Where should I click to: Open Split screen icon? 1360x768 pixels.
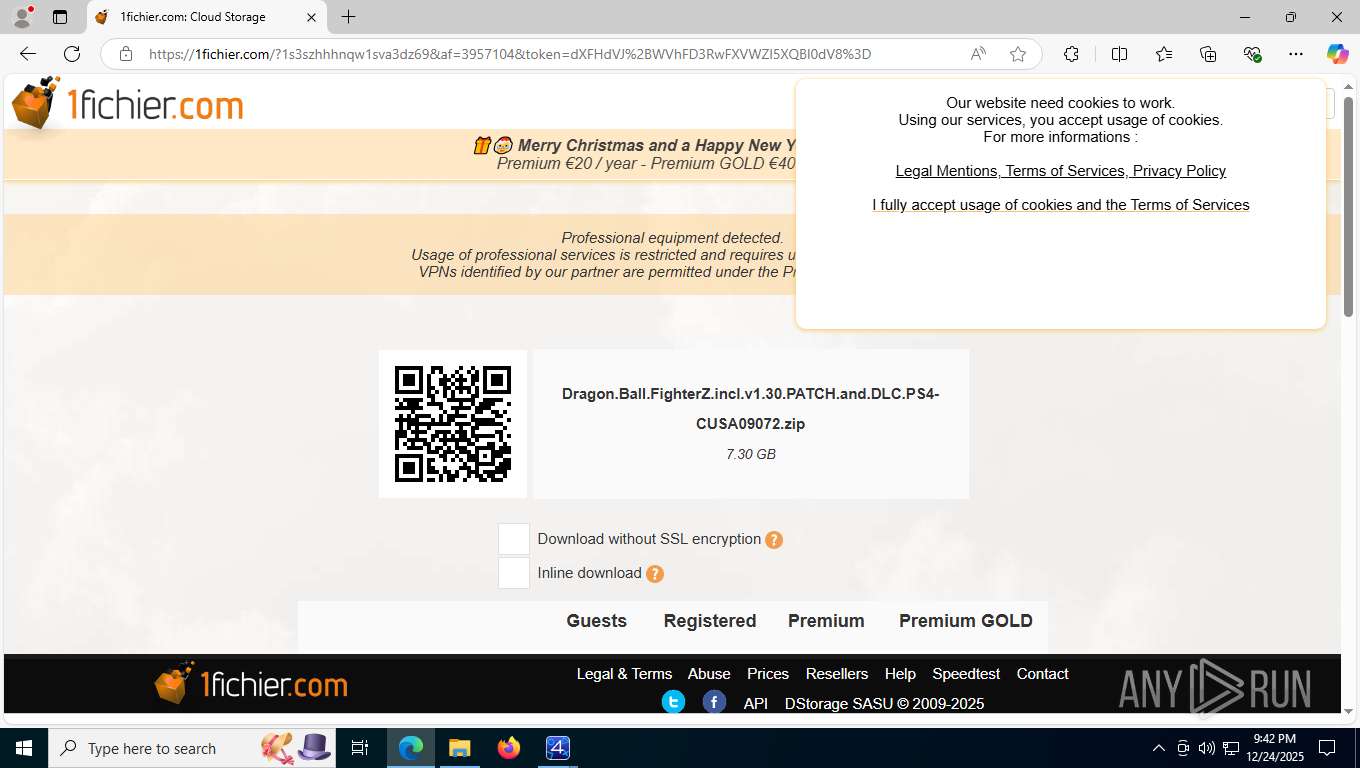pyautogui.click(x=1120, y=54)
